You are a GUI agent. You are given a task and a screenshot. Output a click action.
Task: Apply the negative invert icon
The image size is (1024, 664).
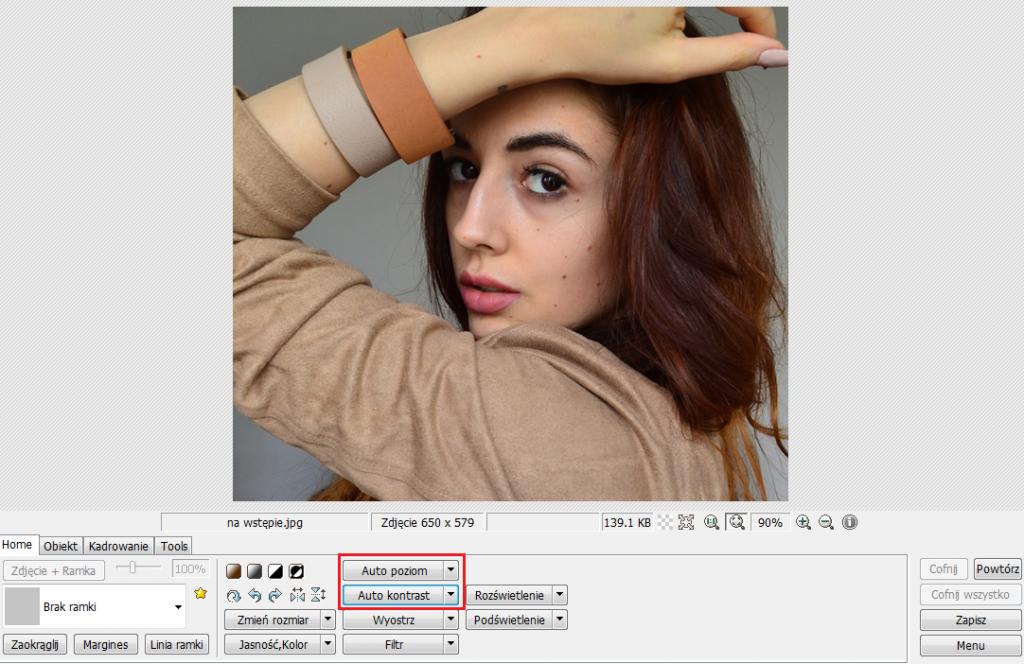296,571
